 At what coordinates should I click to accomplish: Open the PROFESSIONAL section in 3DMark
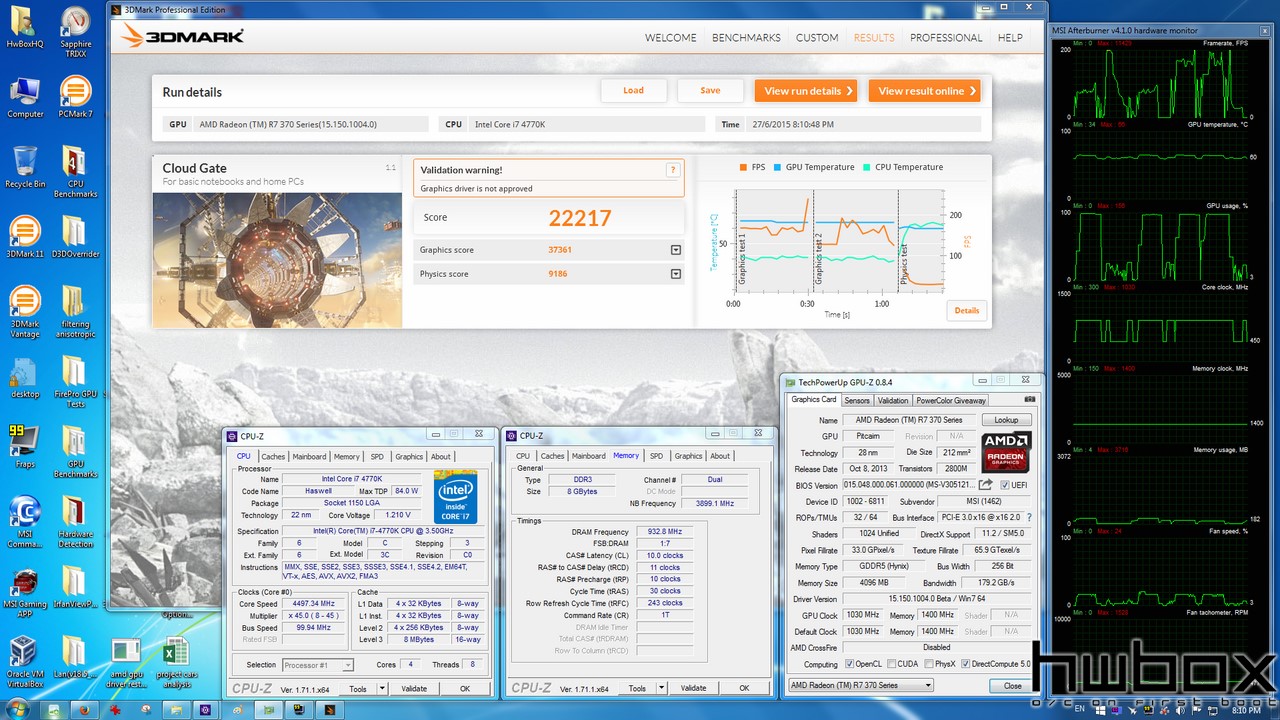point(946,38)
